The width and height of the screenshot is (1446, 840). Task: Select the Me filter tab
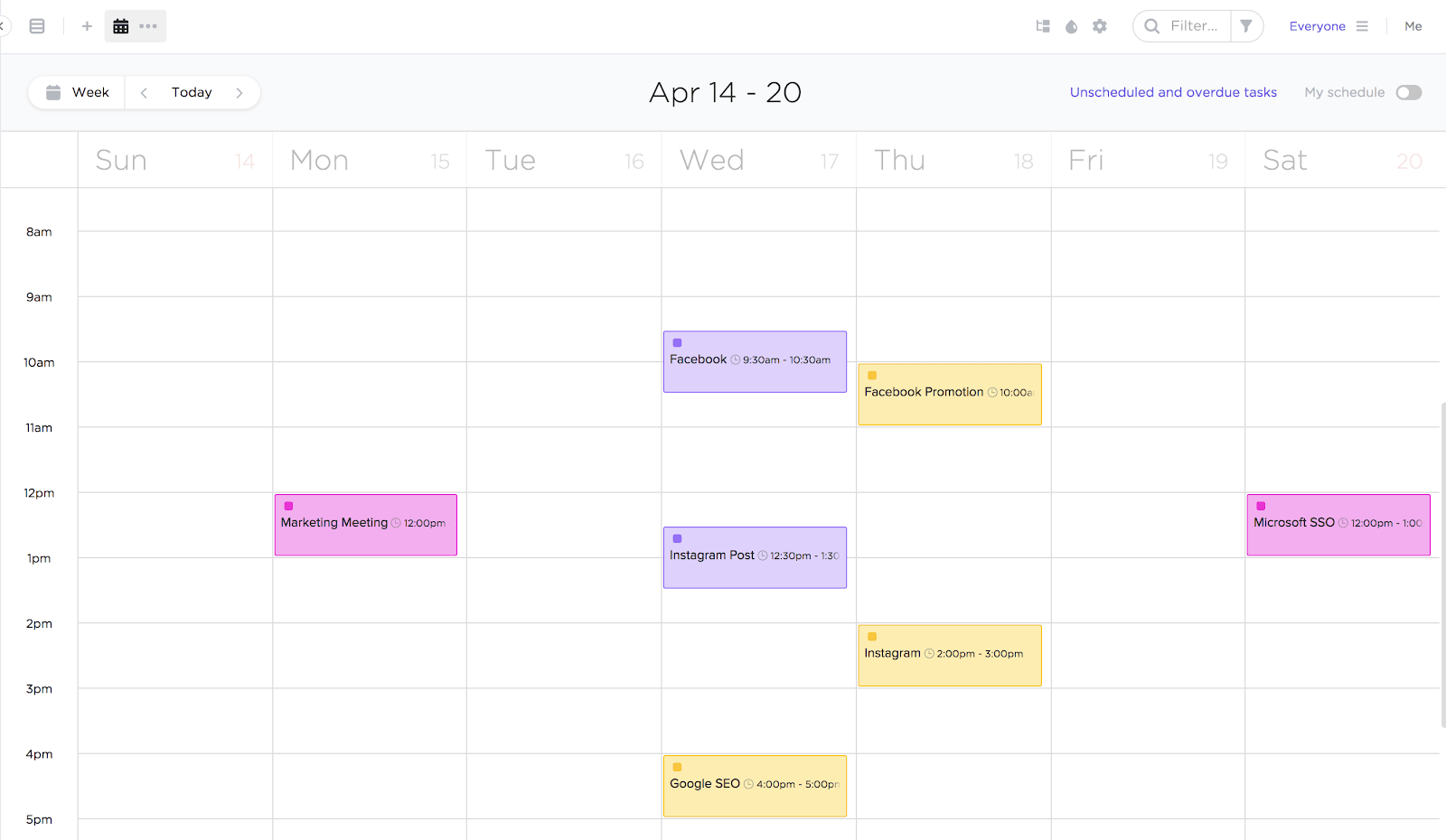click(1413, 26)
